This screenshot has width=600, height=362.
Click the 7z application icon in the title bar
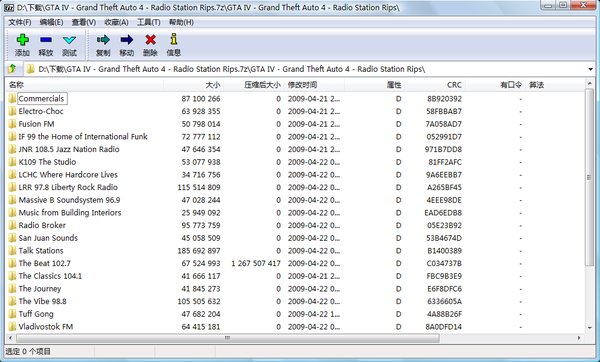coord(10,7)
